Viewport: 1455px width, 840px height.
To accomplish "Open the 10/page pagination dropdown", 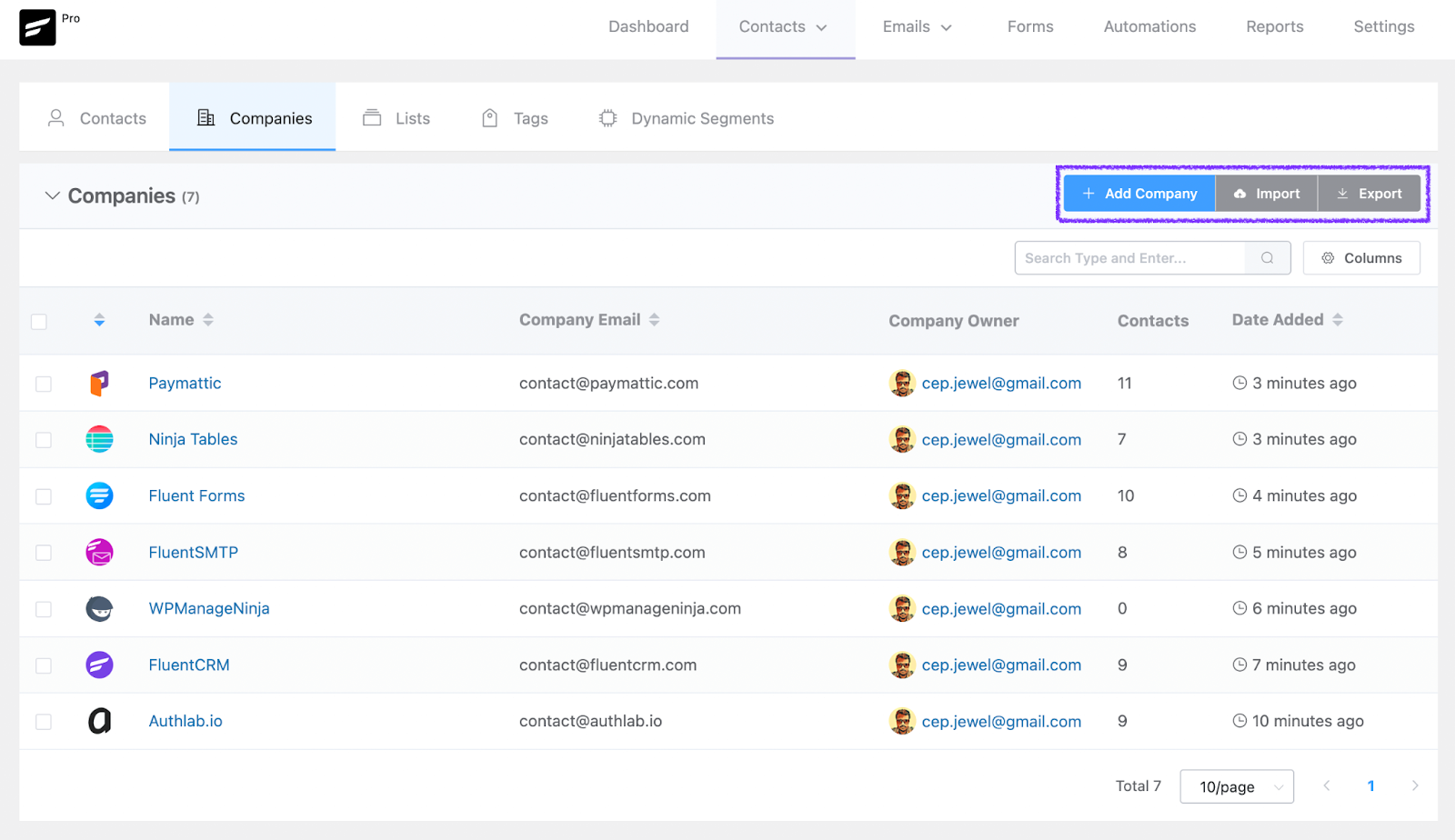I will (1237, 787).
